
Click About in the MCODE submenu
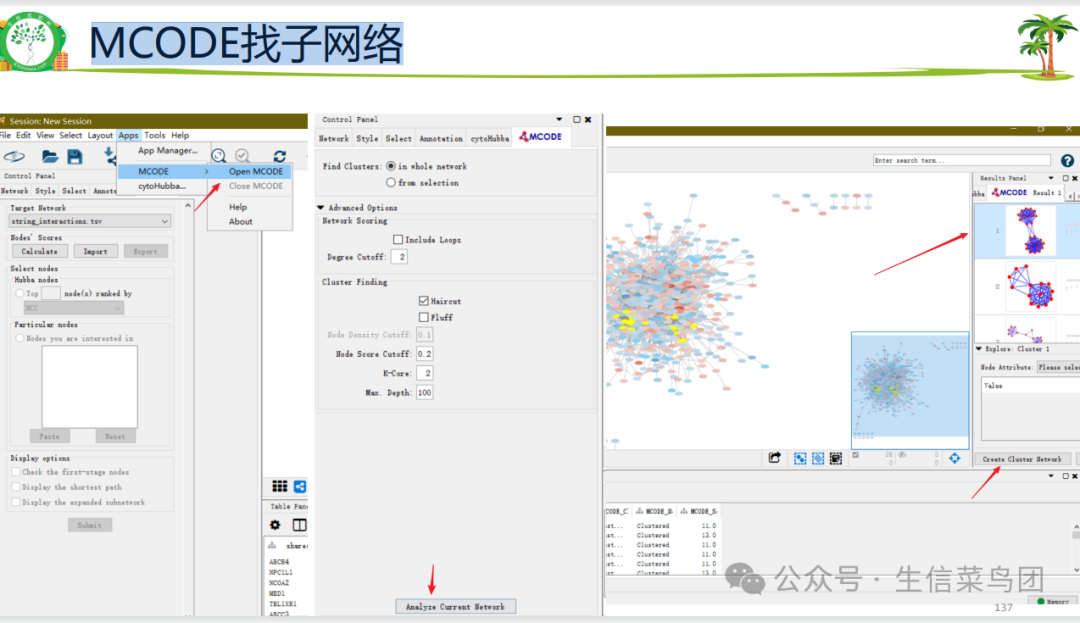pyautogui.click(x=240, y=221)
